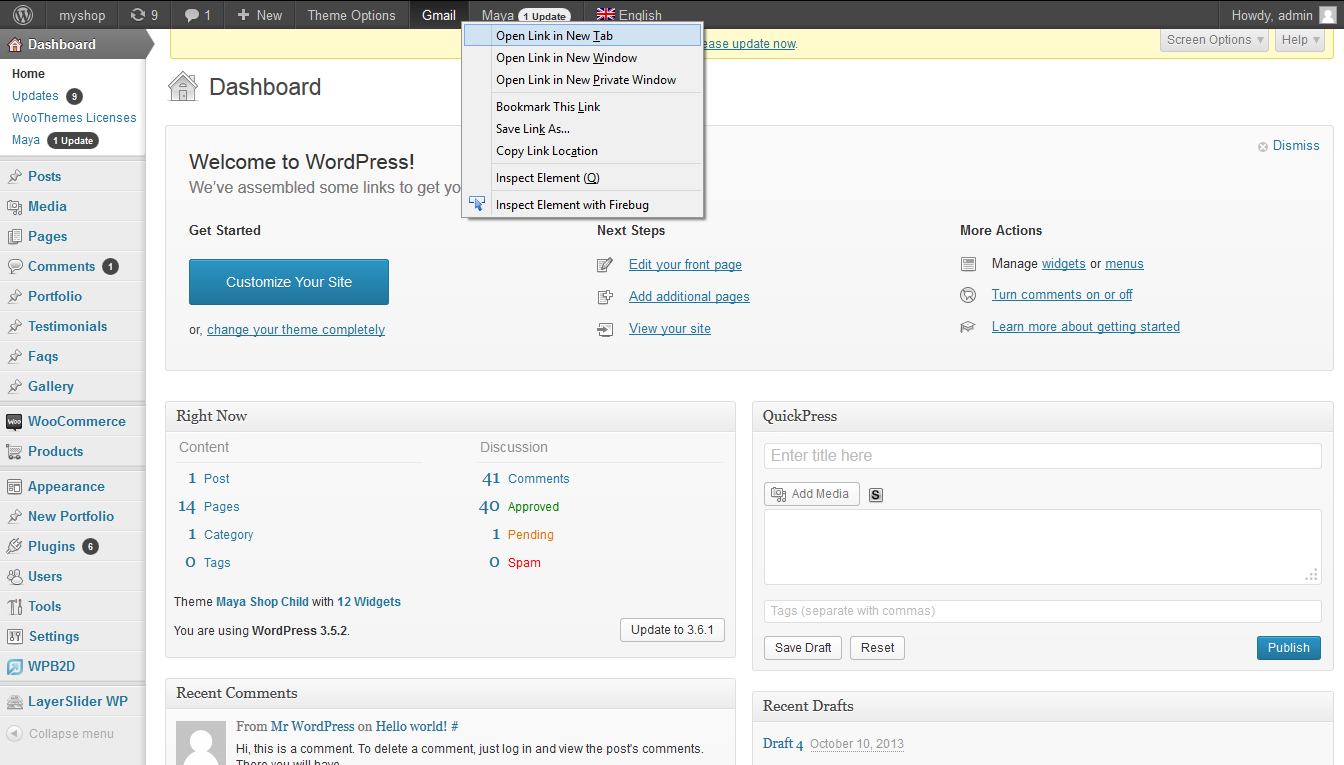This screenshot has width=1344, height=765.
Task: Open the comments bubble icon in admin bar
Action: (x=191, y=15)
